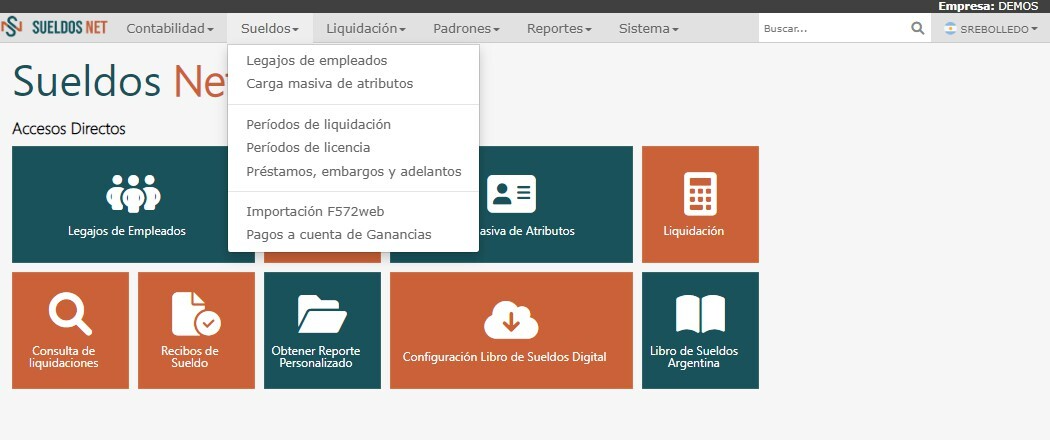Open the Sistema dropdown menu
1050x440 pixels.
click(648, 29)
